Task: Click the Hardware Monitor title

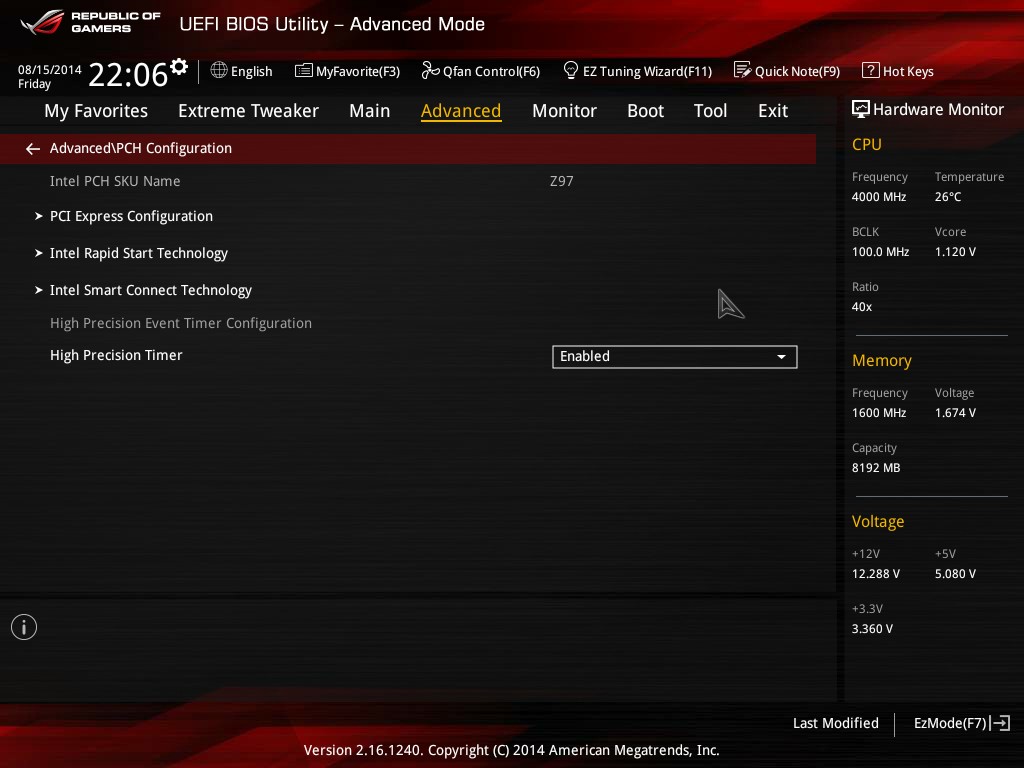Action: coord(938,110)
